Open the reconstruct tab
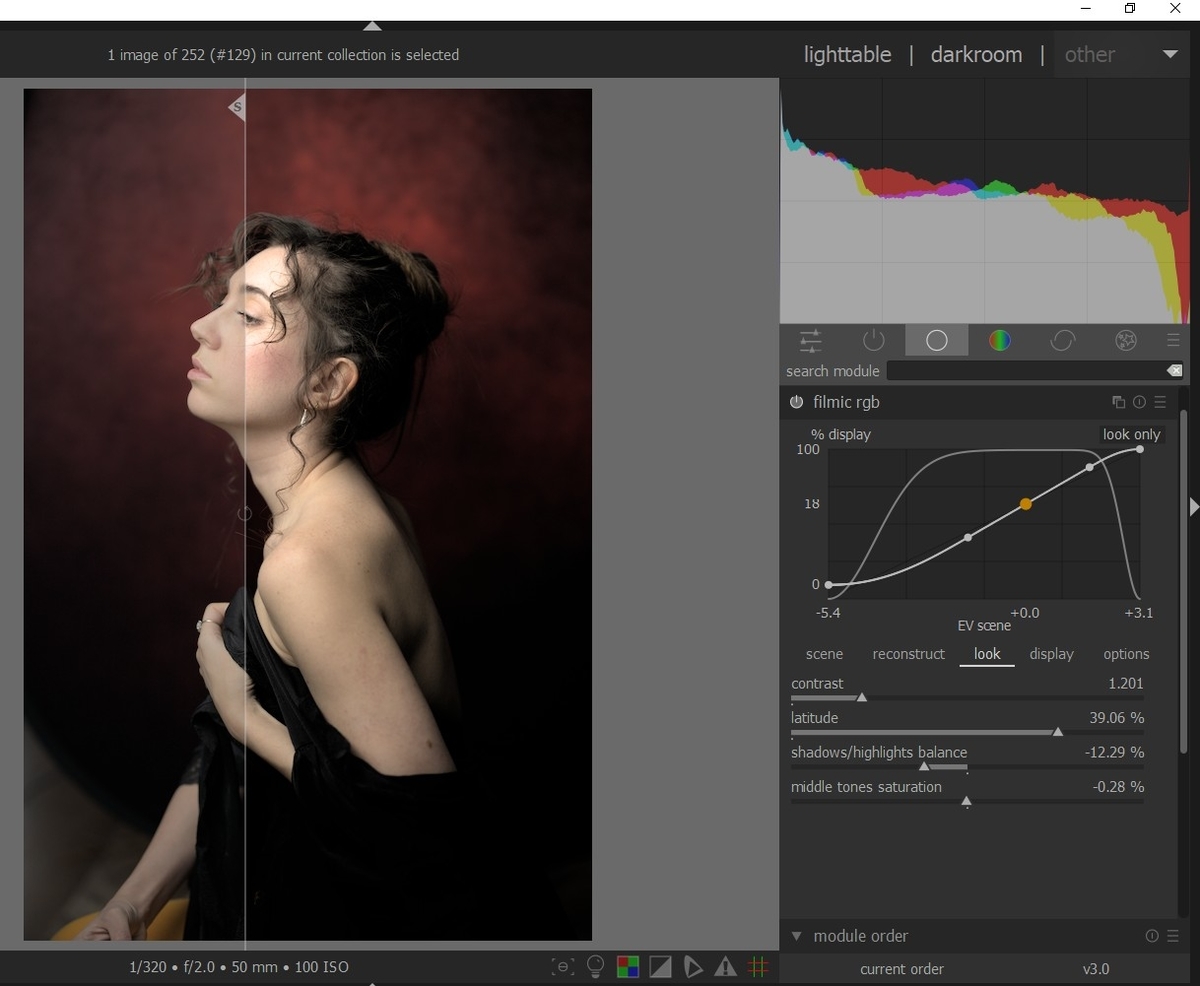The height and width of the screenshot is (986, 1200). tap(908, 654)
